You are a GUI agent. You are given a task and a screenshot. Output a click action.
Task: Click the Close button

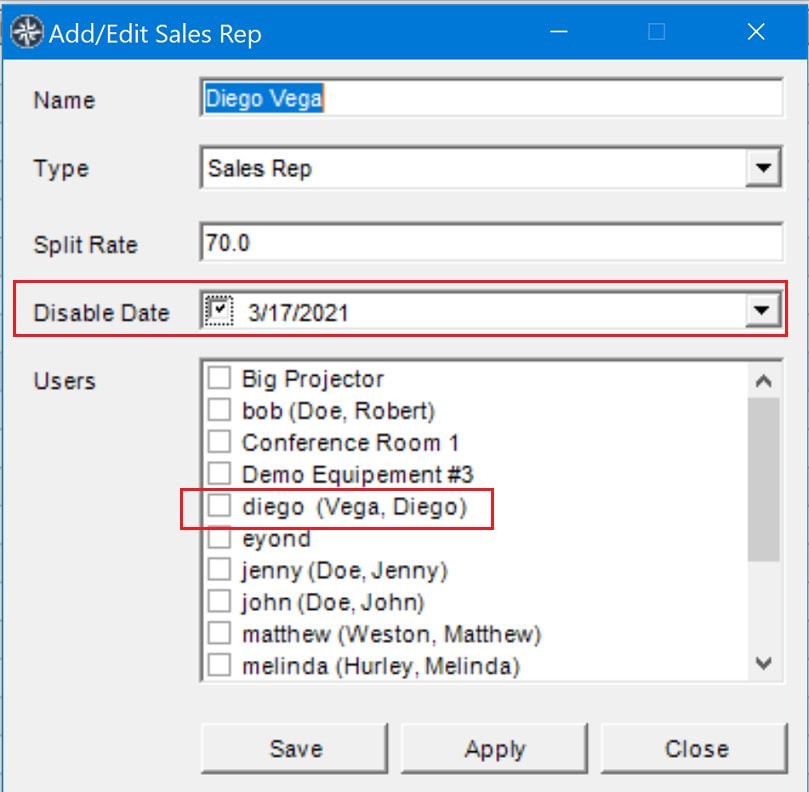pos(694,749)
